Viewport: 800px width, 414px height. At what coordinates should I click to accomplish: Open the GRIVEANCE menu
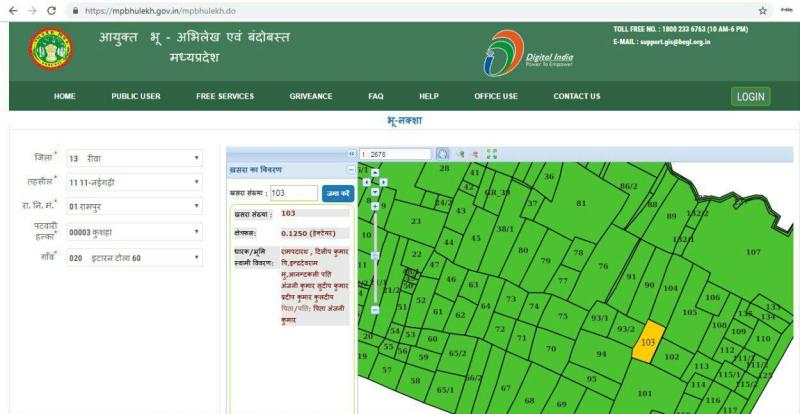click(311, 96)
